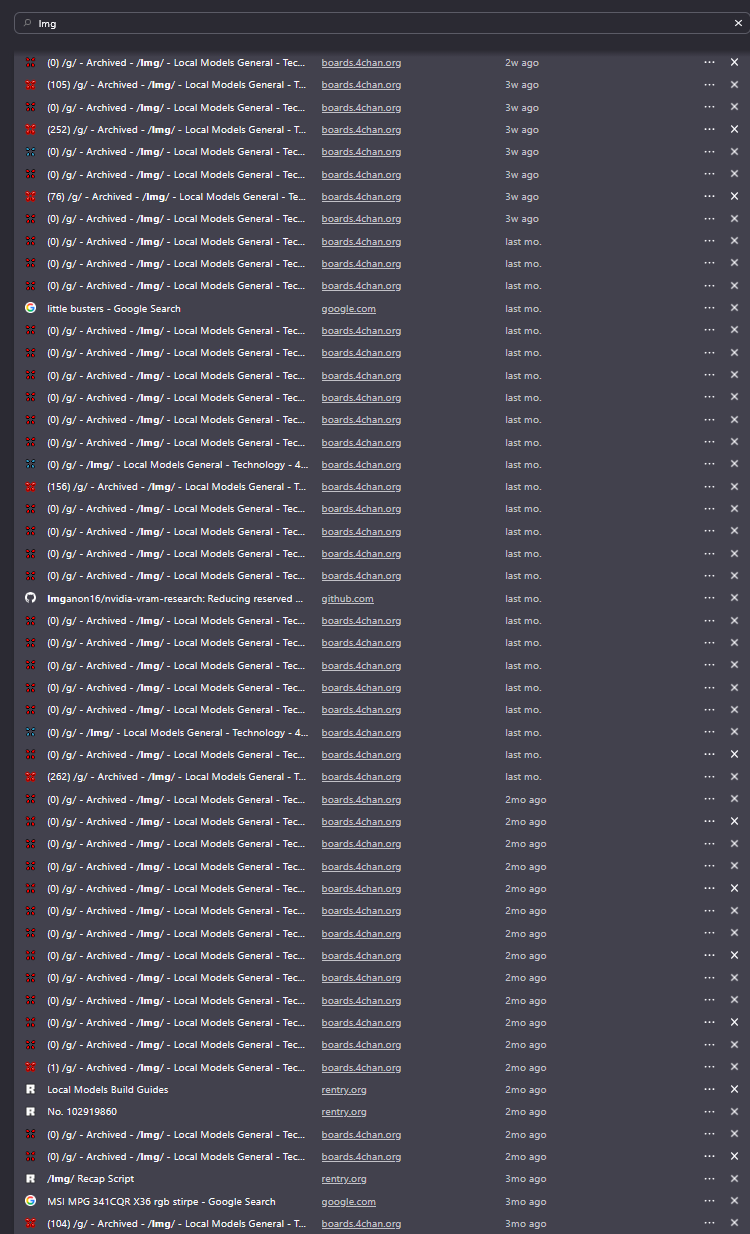Image resolution: width=750 pixels, height=1234 pixels.
Task: Open more options for Local Models Build Guides
Action: click(x=709, y=1089)
